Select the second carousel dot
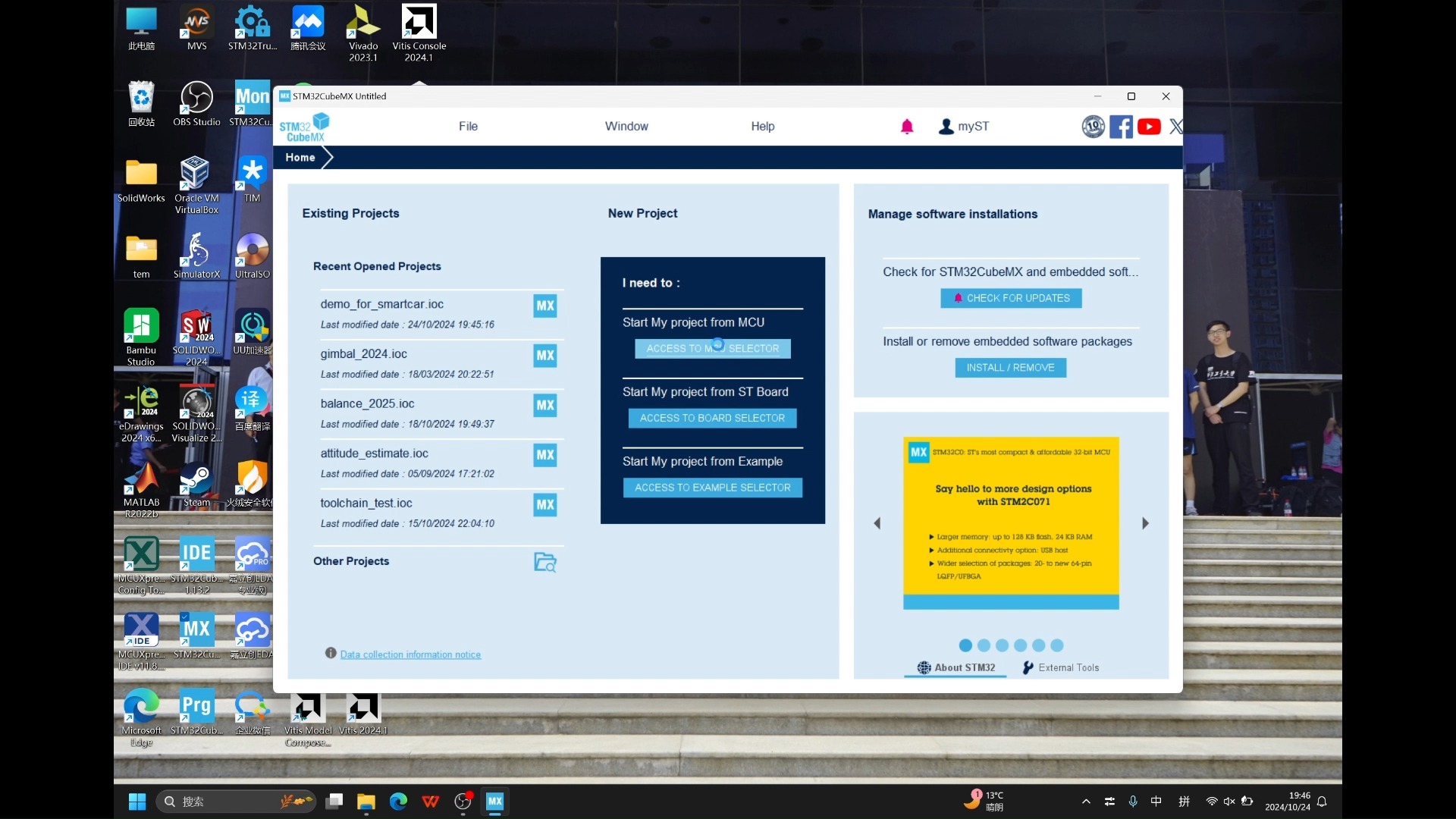Viewport: 1456px width, 819px height. pyautogui.click(x=984, y=645)
